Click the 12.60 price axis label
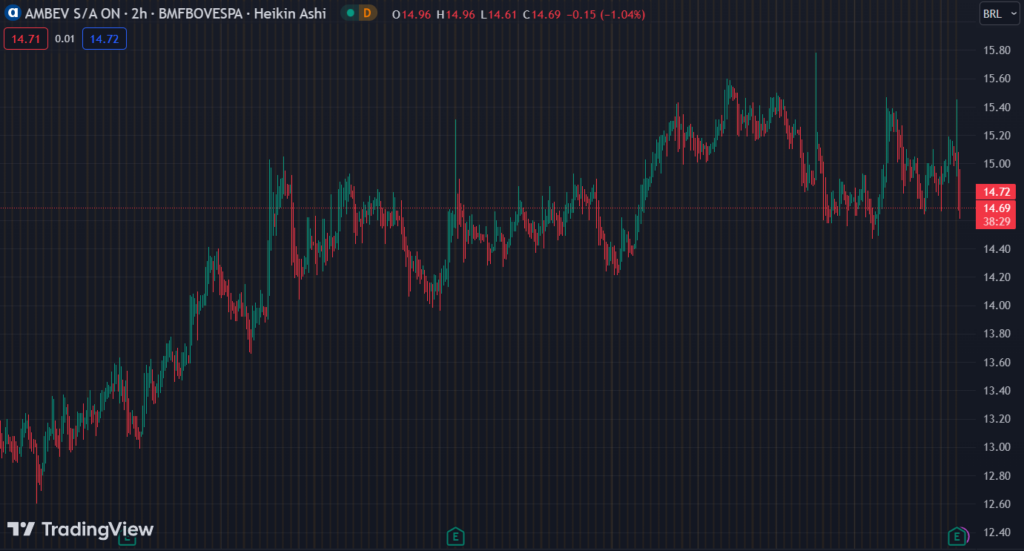 pos(997,504)
